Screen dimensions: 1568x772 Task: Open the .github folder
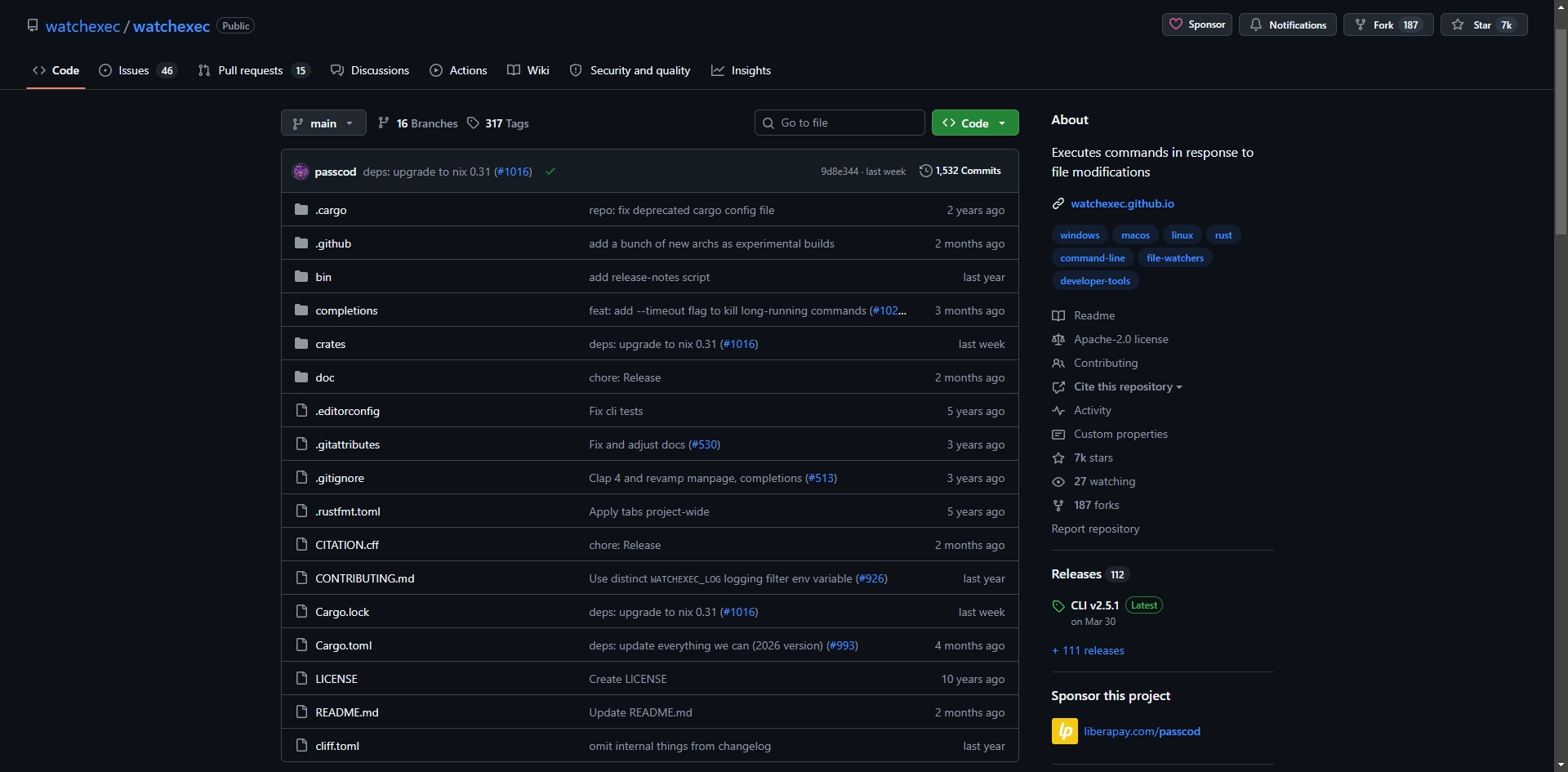click(x=333, y=243)
